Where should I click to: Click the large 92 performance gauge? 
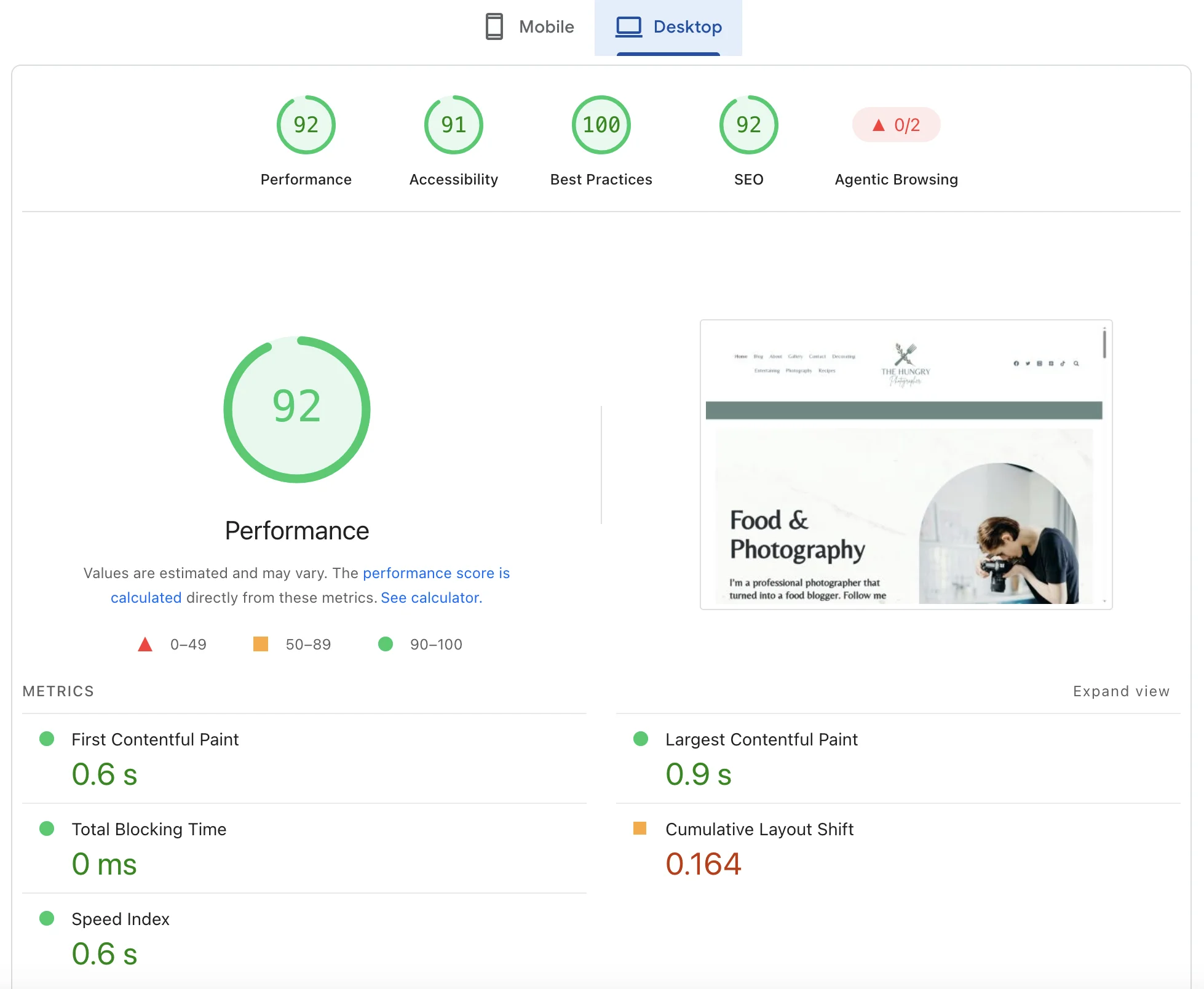pos(297,409)
